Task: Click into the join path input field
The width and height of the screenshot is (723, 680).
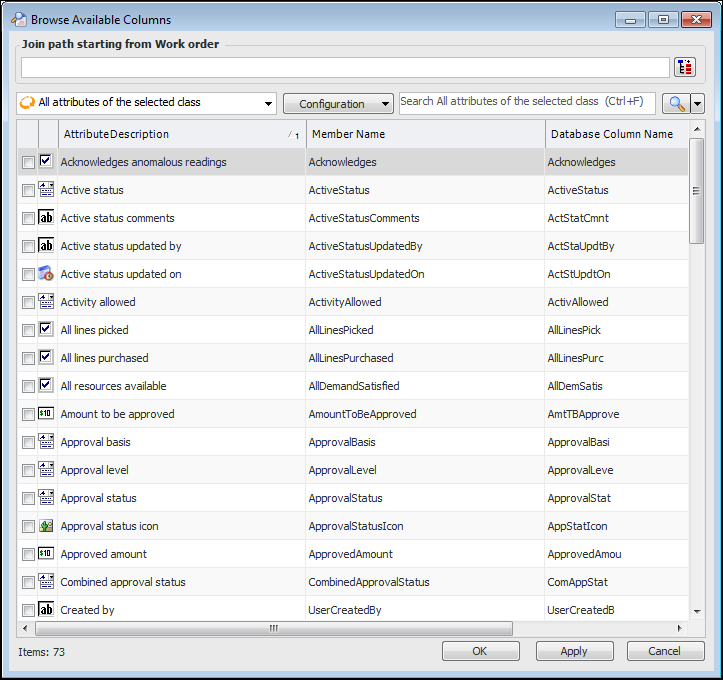Action: click(x=344, y=67)
